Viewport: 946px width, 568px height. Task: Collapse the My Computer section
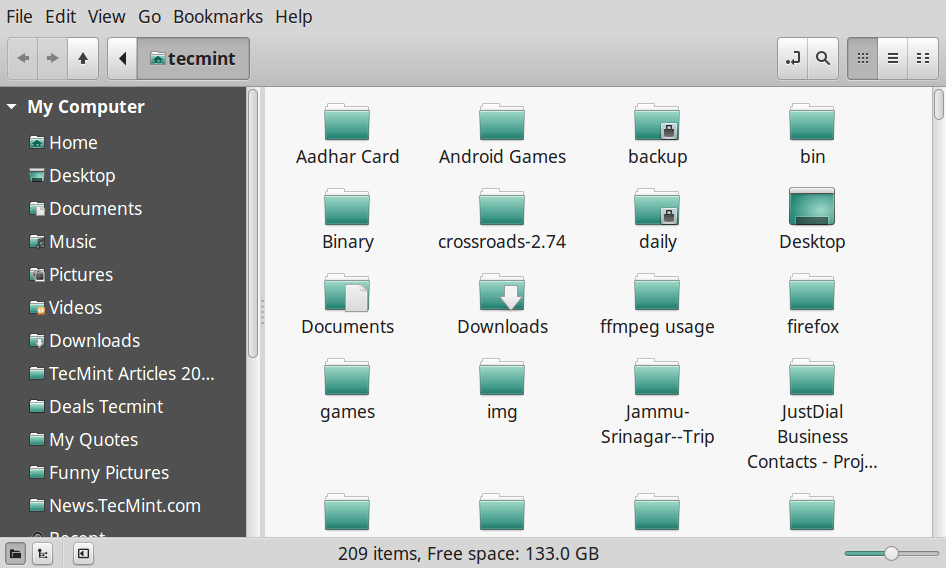click(12, 107)
